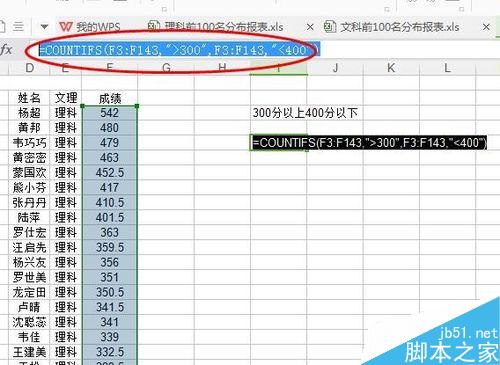Click the score cell 351
The width and height of the screenshot is (500, 365).
110,277
